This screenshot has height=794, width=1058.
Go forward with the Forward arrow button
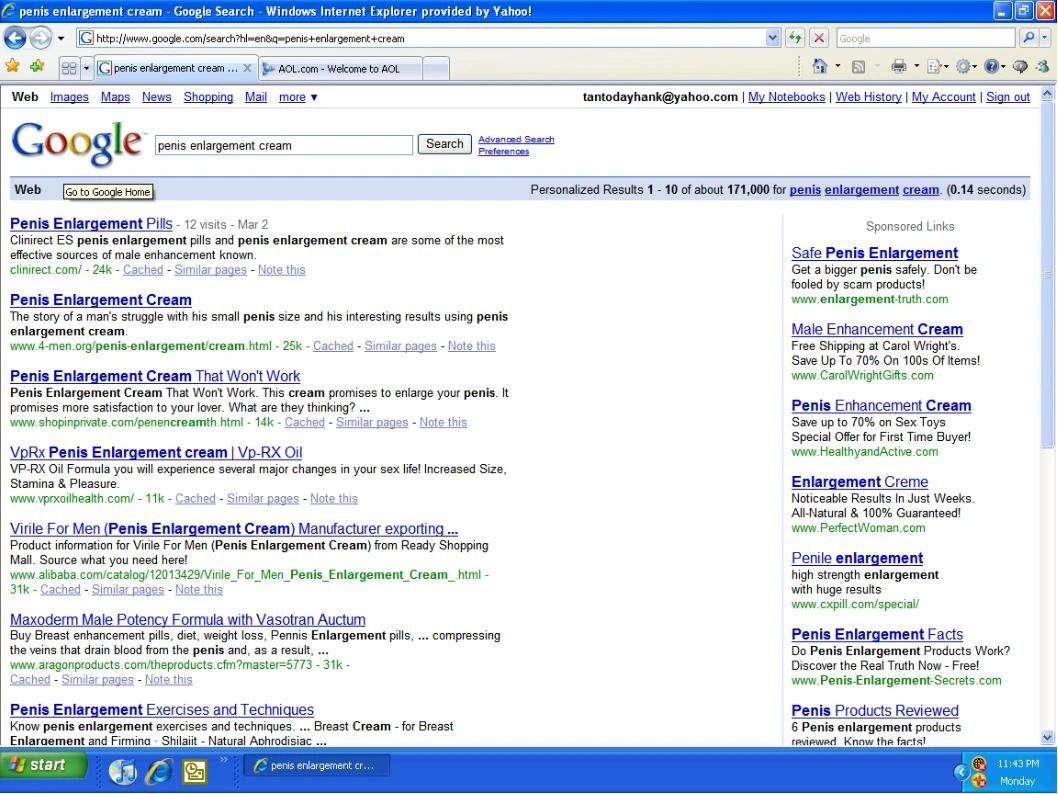point(40,38)
